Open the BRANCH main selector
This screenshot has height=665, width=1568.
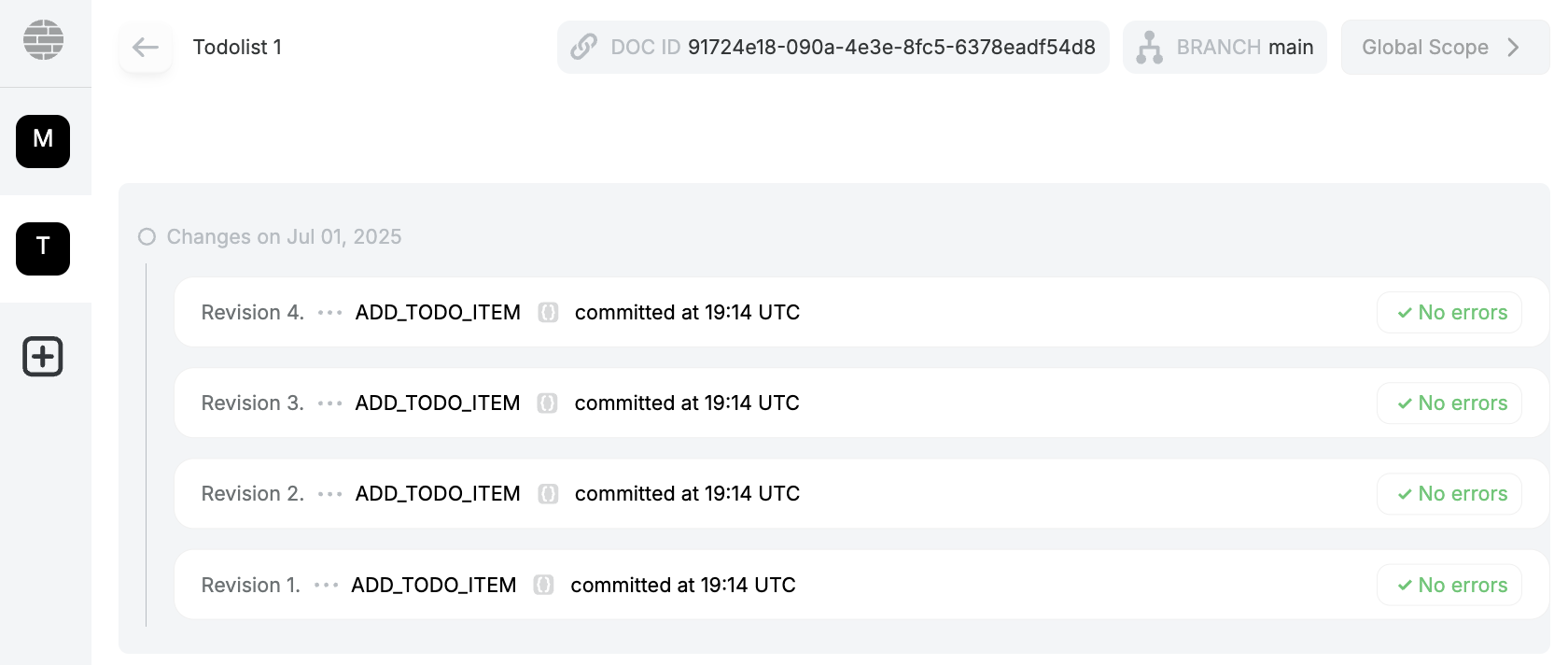point(1244,48)
